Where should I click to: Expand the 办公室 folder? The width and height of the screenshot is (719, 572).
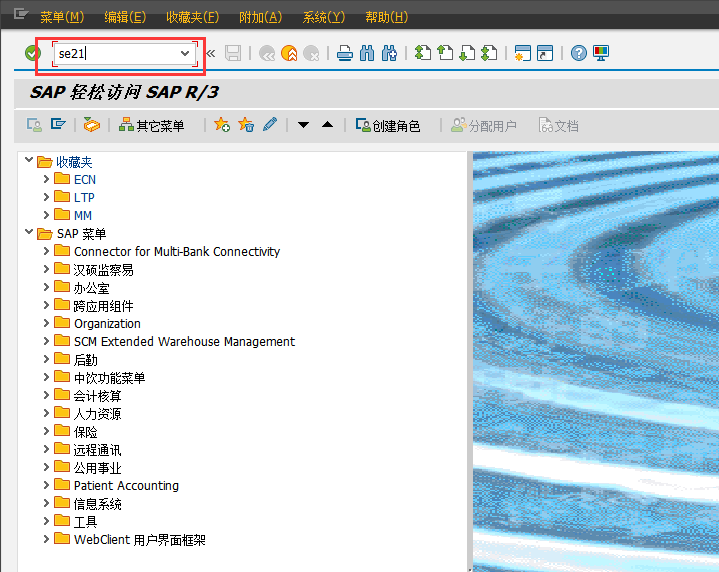click(46, 287)
